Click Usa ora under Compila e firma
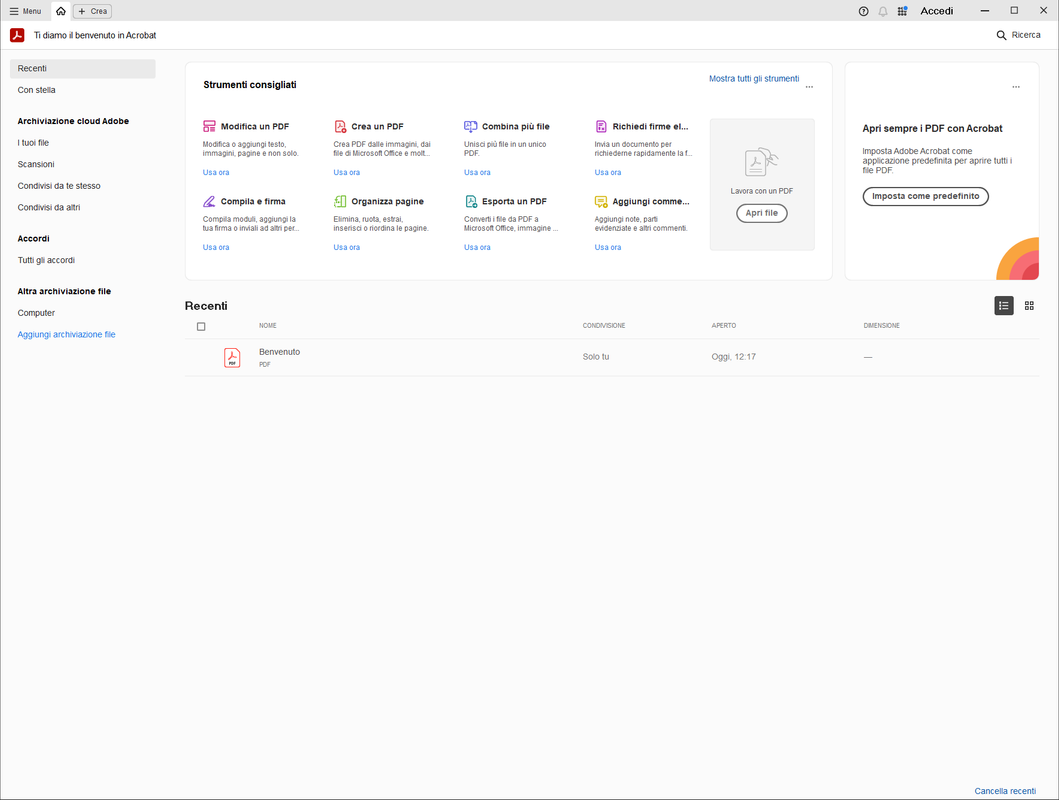The image size is (1059, 800). 216,247
